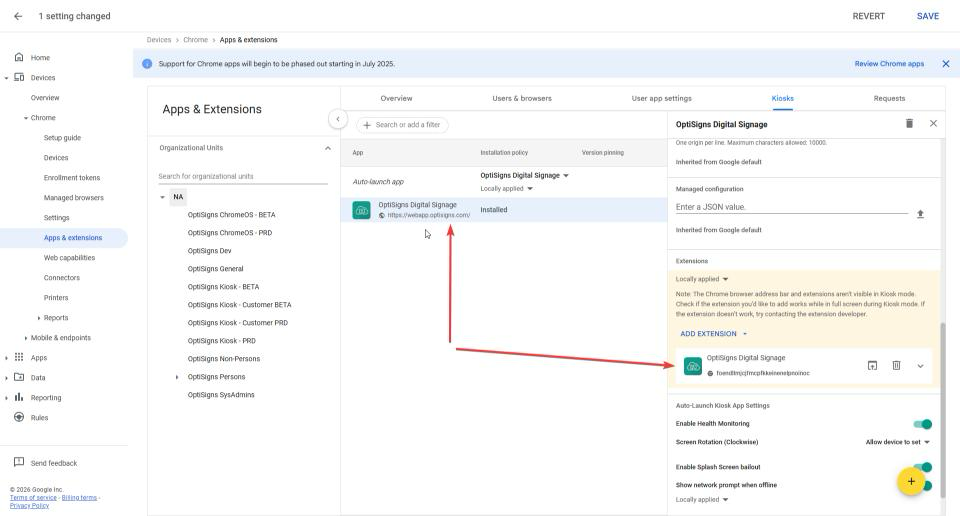
Task: Click the SAVE button
Action: coord(928,17)
